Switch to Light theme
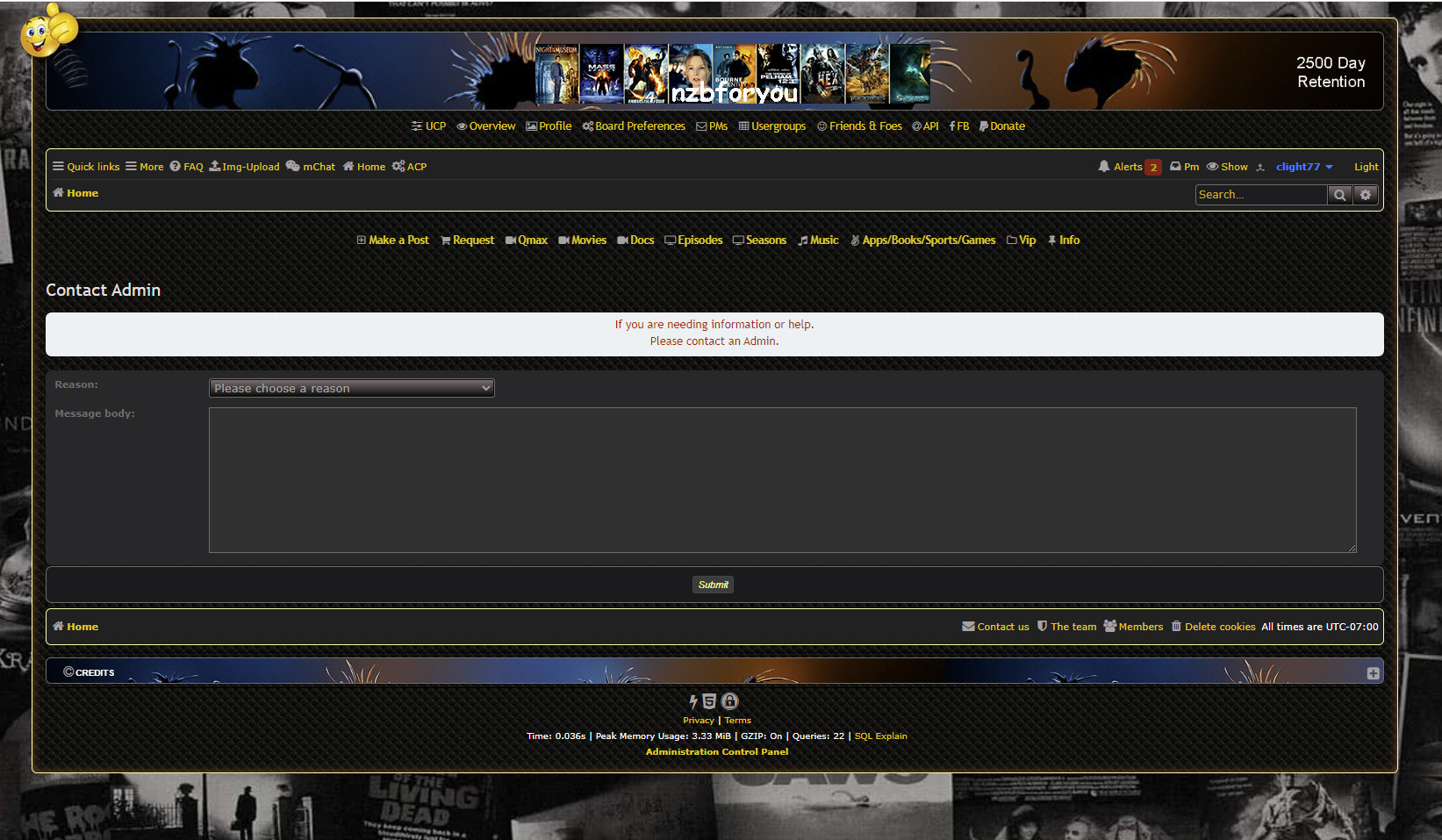Image resolution: width=1442 pixels, height=840 pixels. (x=1366, y=167)
